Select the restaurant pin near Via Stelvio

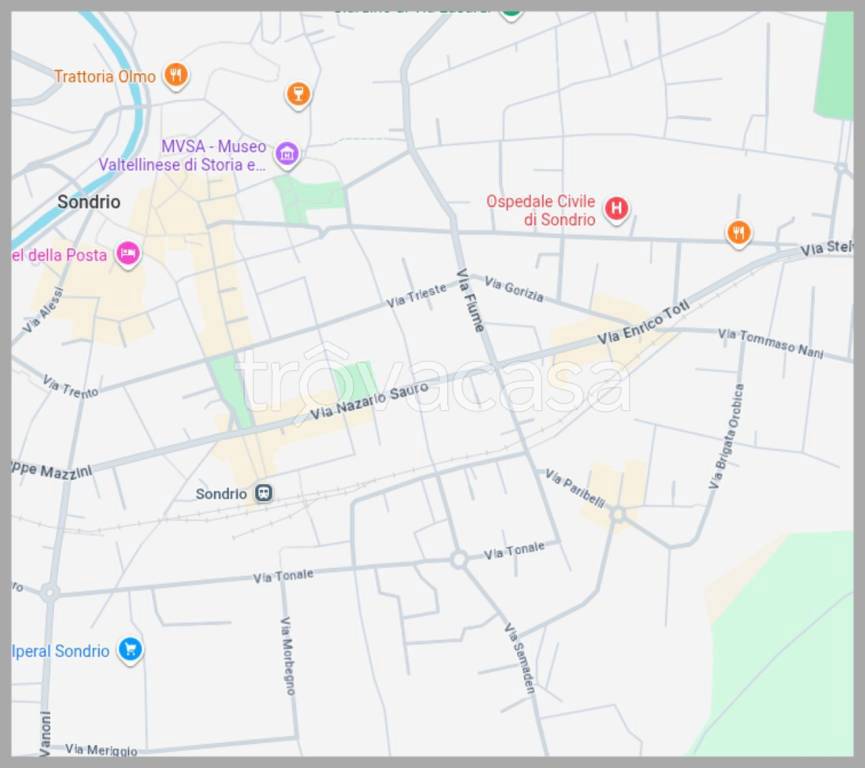[x=738, y=233]
